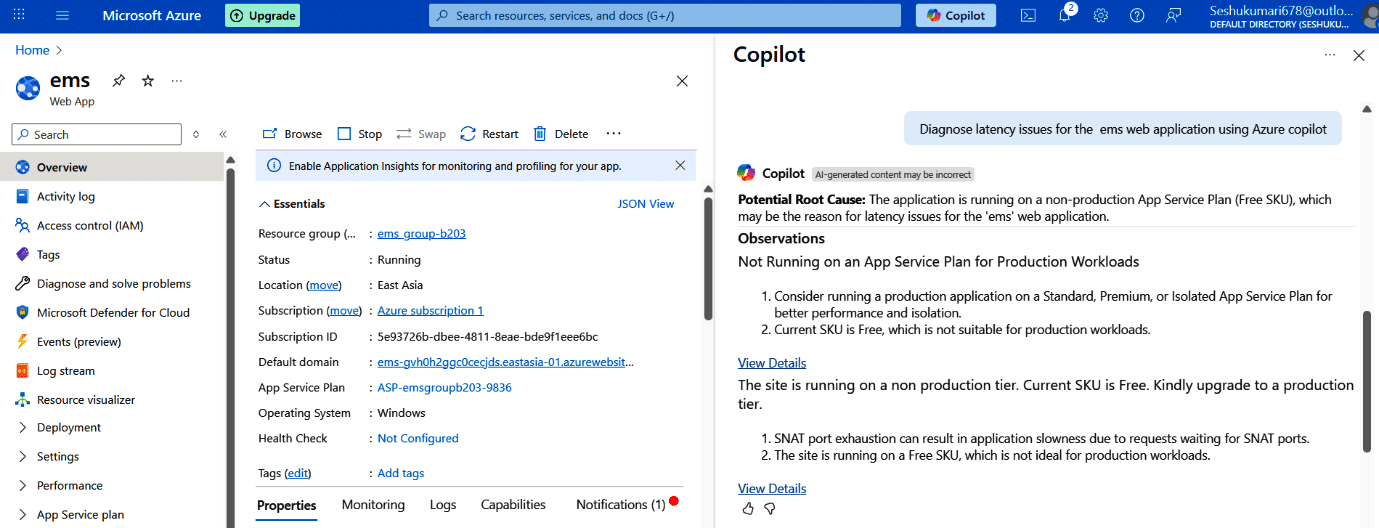Open the default domain URL link
Screen dimensions: 1379x528
pyautogui.click(x=505, y=362)
